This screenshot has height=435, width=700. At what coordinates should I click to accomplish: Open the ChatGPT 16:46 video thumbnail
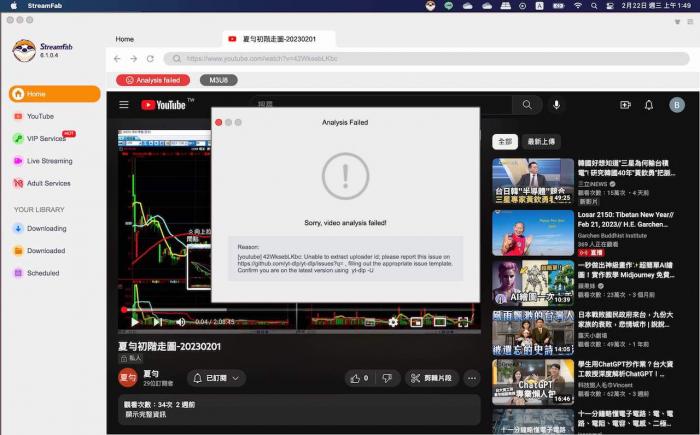(x=533, y=382)
